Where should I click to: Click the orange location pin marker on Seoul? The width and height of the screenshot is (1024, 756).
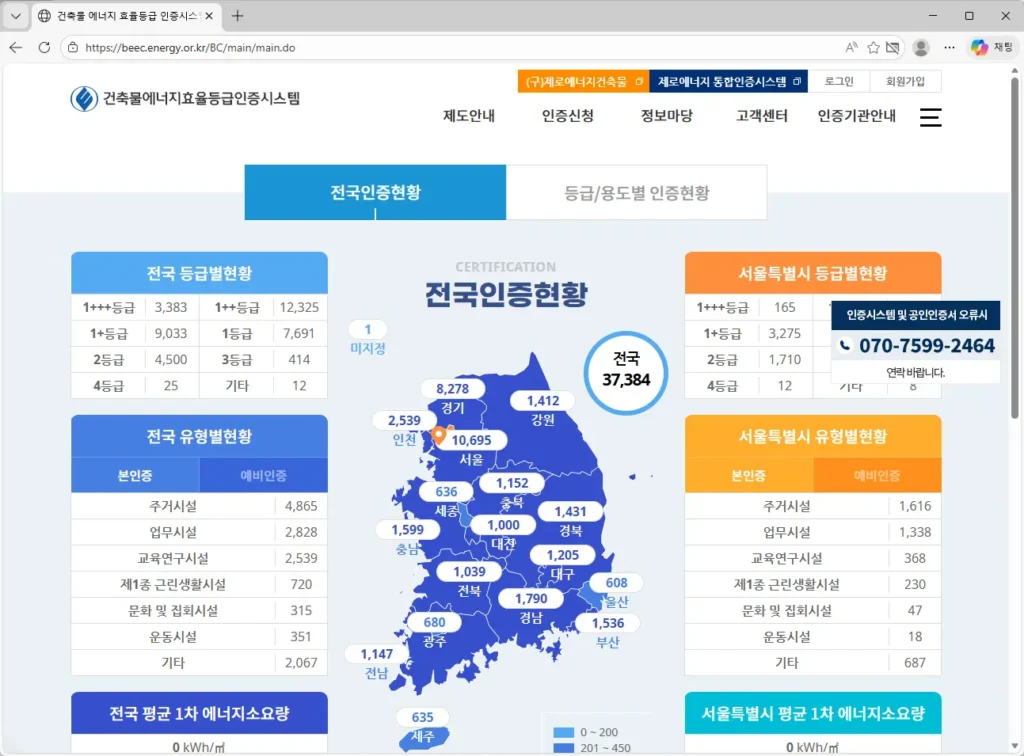click(x=438, y=435)
